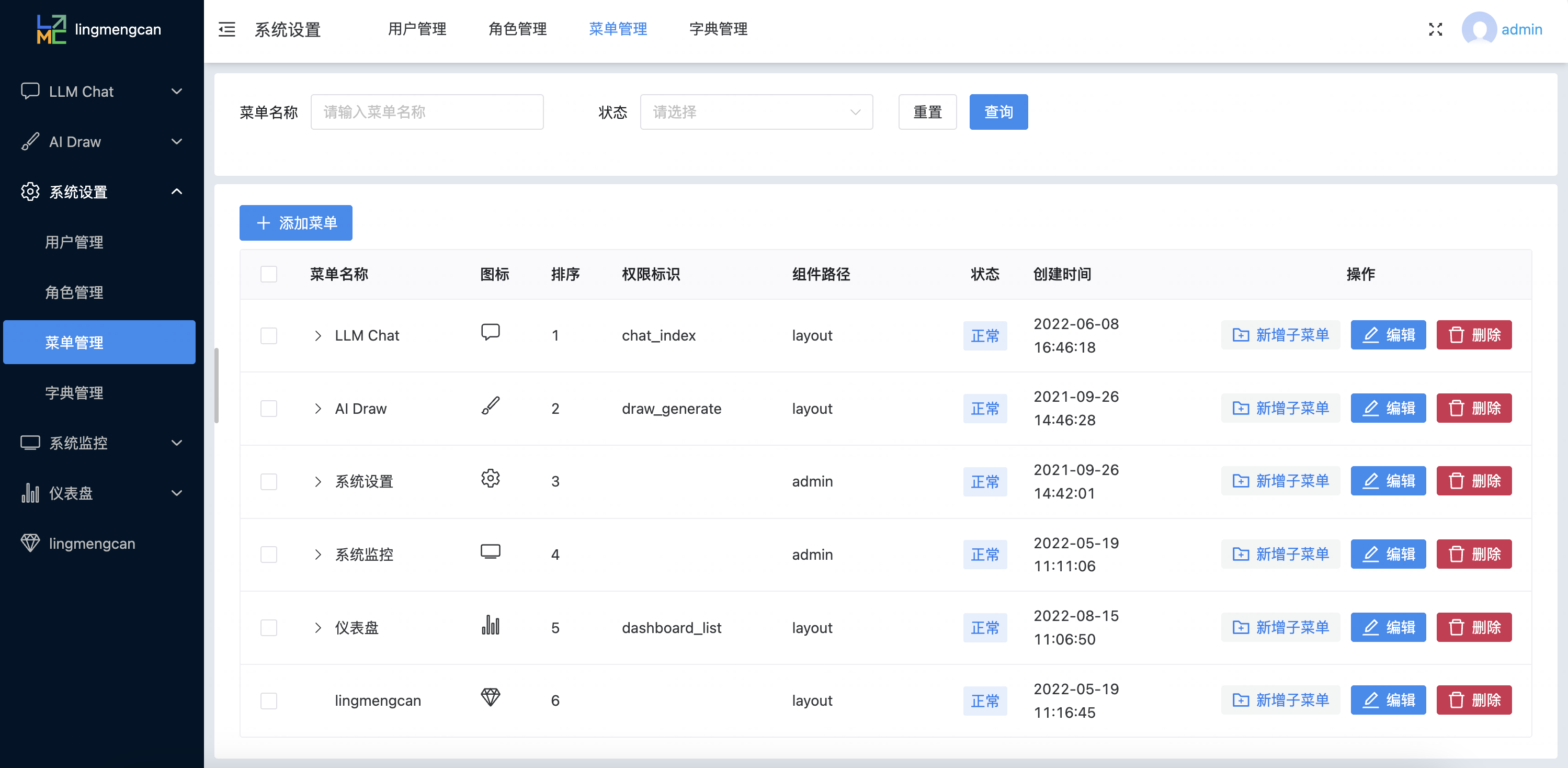The height and width of the screenshot is (768, 1568).
Task: Open the 状态 select dropdown
Action: tap(756, 112)
